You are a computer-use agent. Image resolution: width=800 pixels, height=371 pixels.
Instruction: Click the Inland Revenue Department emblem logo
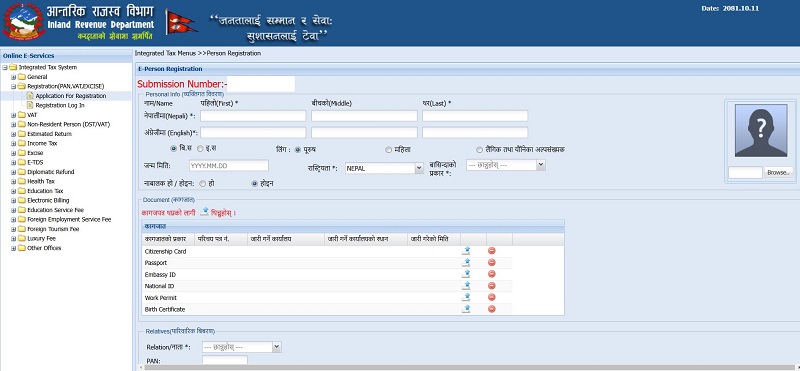tap(23, 21)
